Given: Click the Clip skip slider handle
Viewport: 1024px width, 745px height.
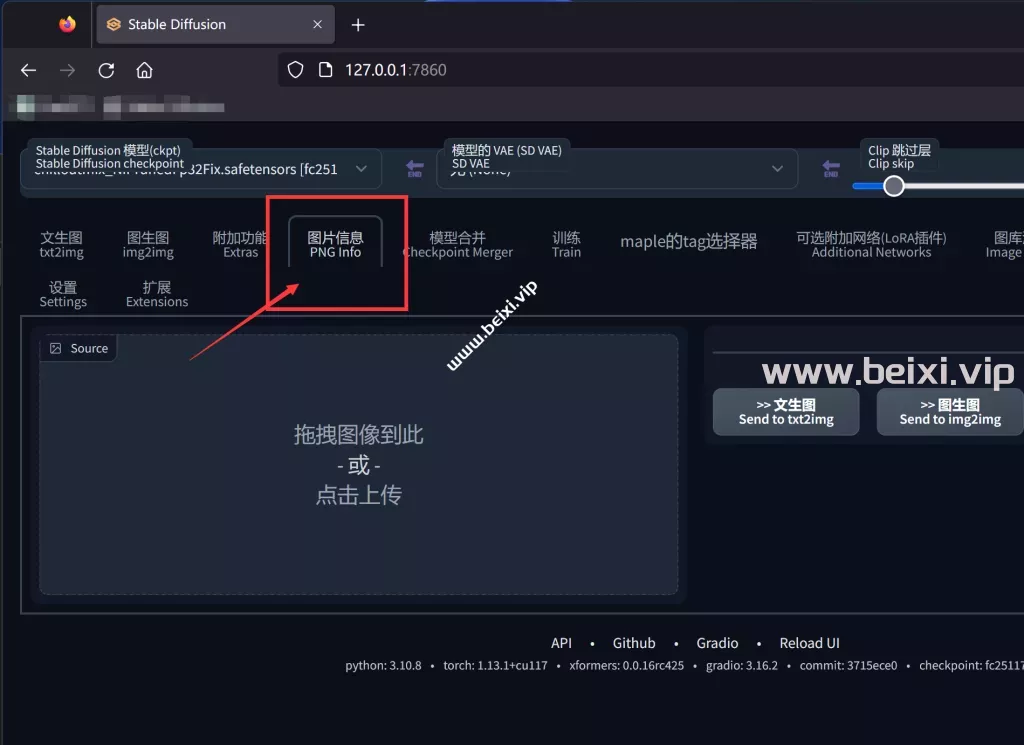Looking at the screenshot, I should [893, 186].
